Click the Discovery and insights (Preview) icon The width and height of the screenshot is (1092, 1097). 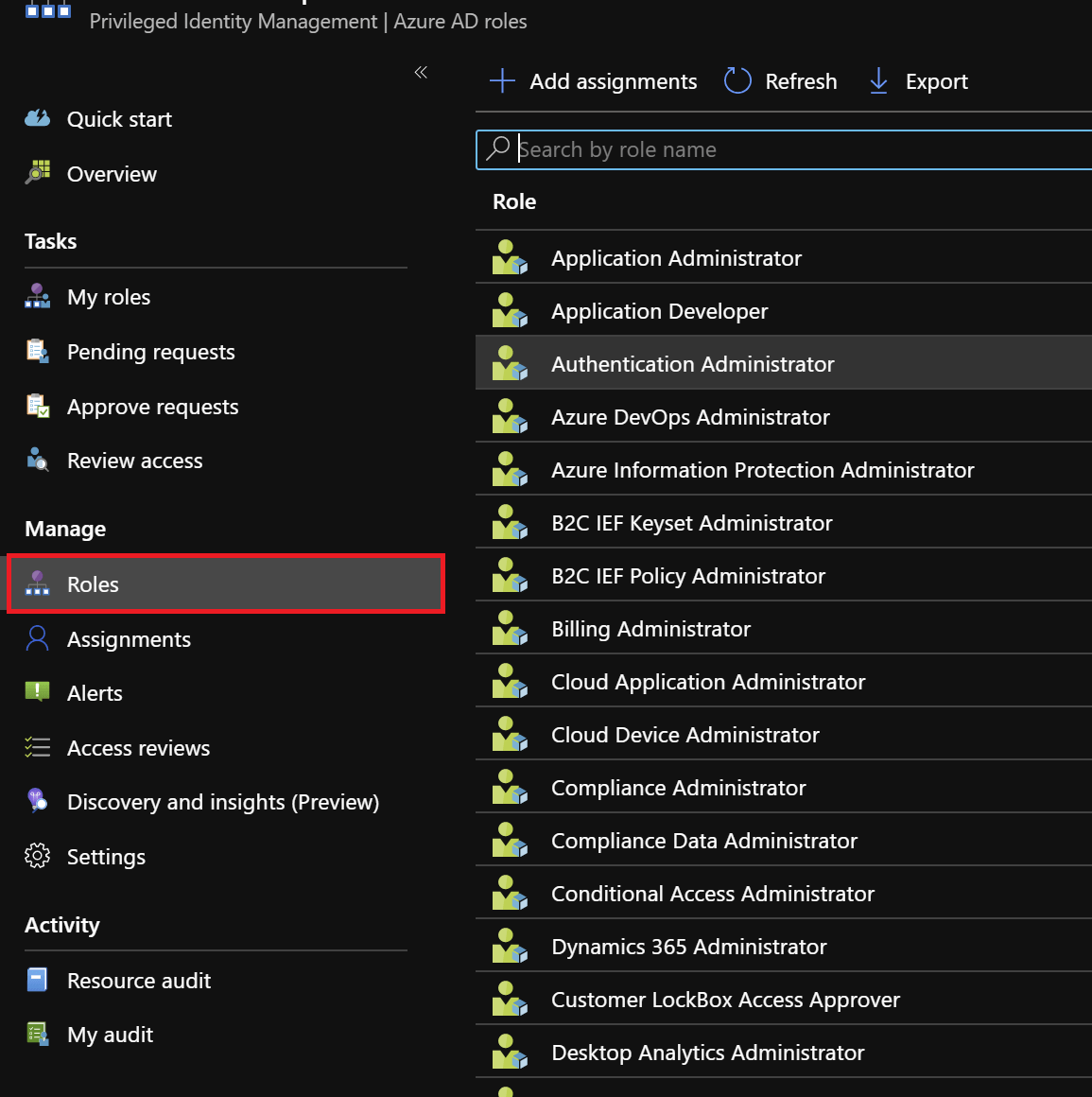pos(37,801)
